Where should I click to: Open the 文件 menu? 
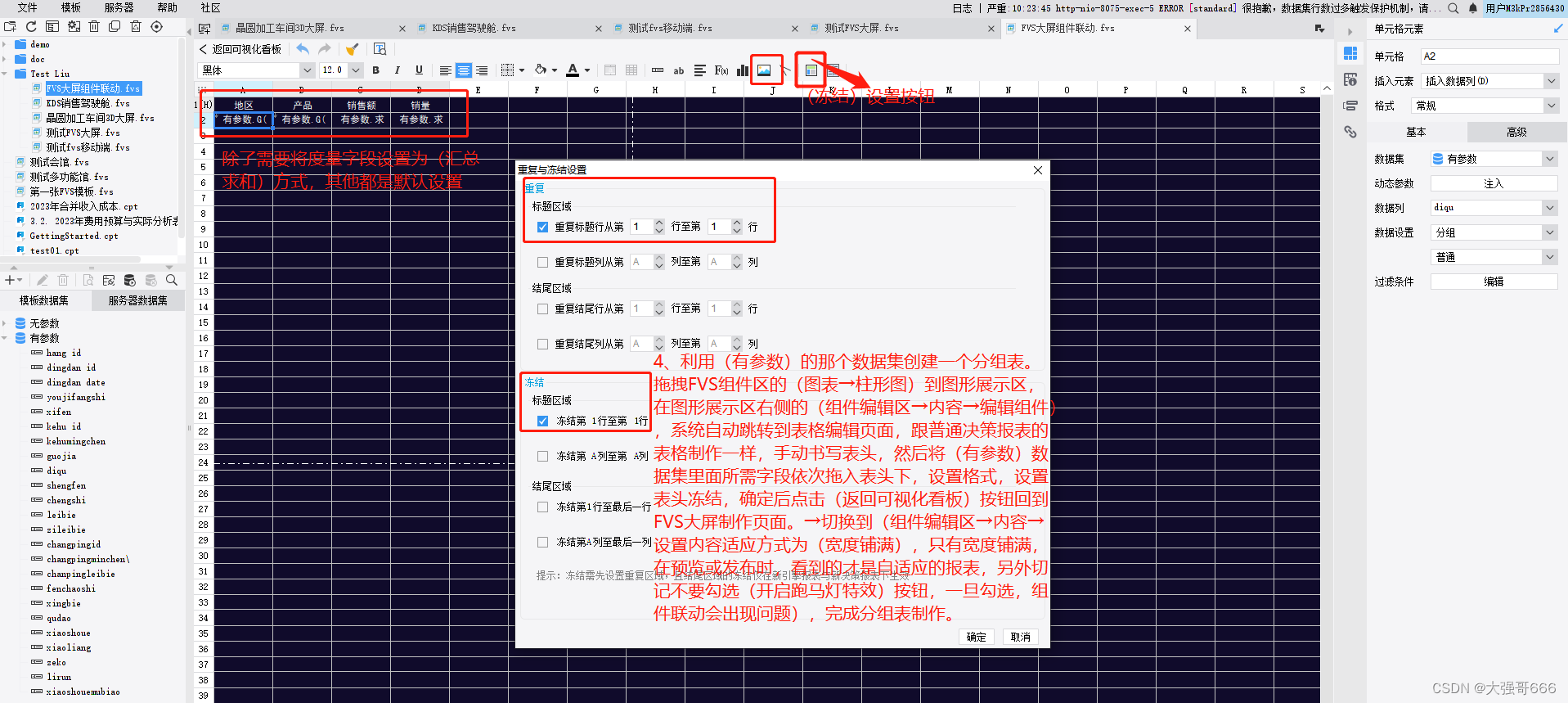tap(27, 8)
